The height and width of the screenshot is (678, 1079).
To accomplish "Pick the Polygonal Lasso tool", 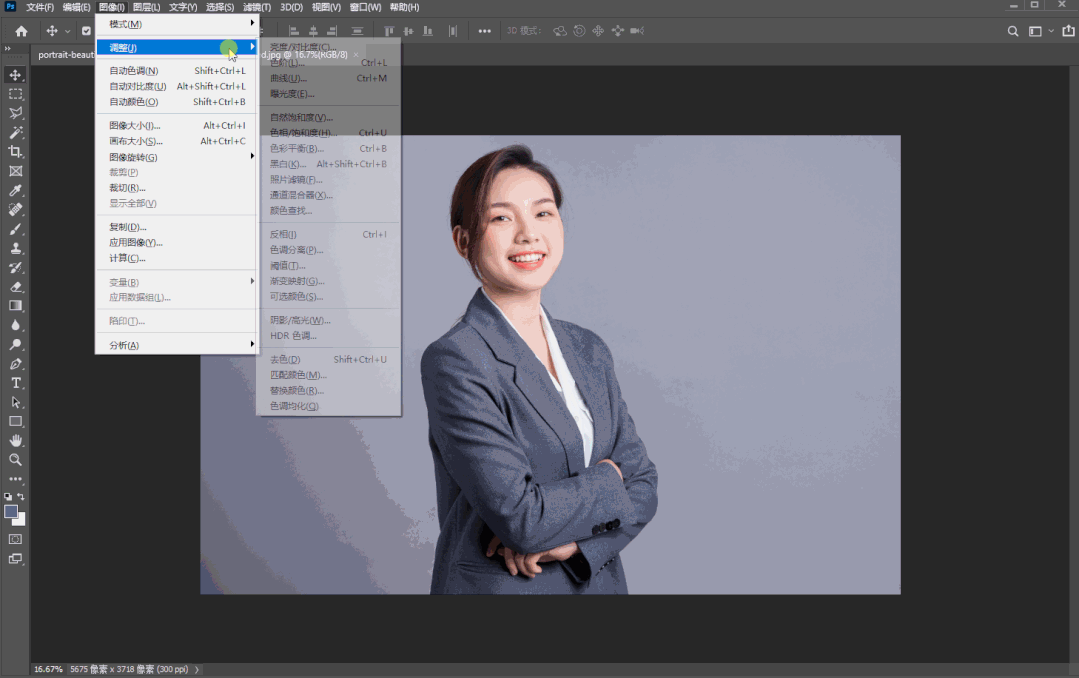I will click(15, 113).
